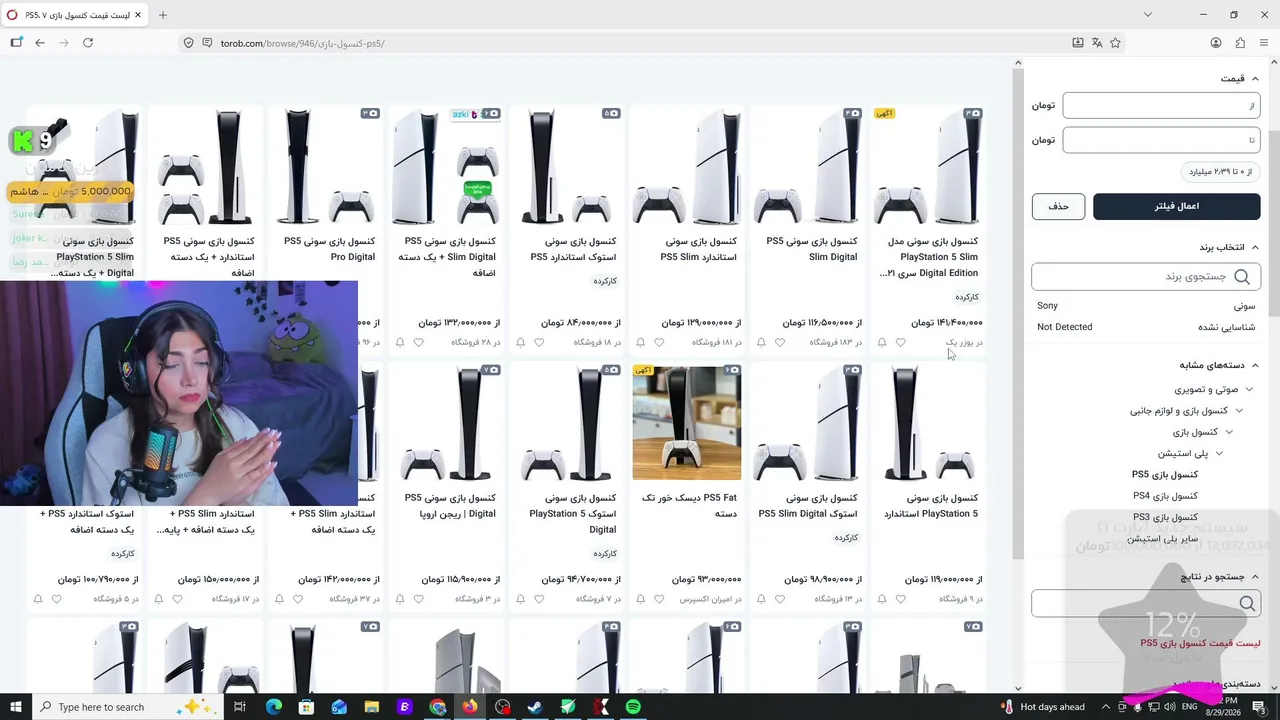This screenshot has height=720, width=1280.
Task: Open the browser tab list dropdown
Action: click(1148, 15)
